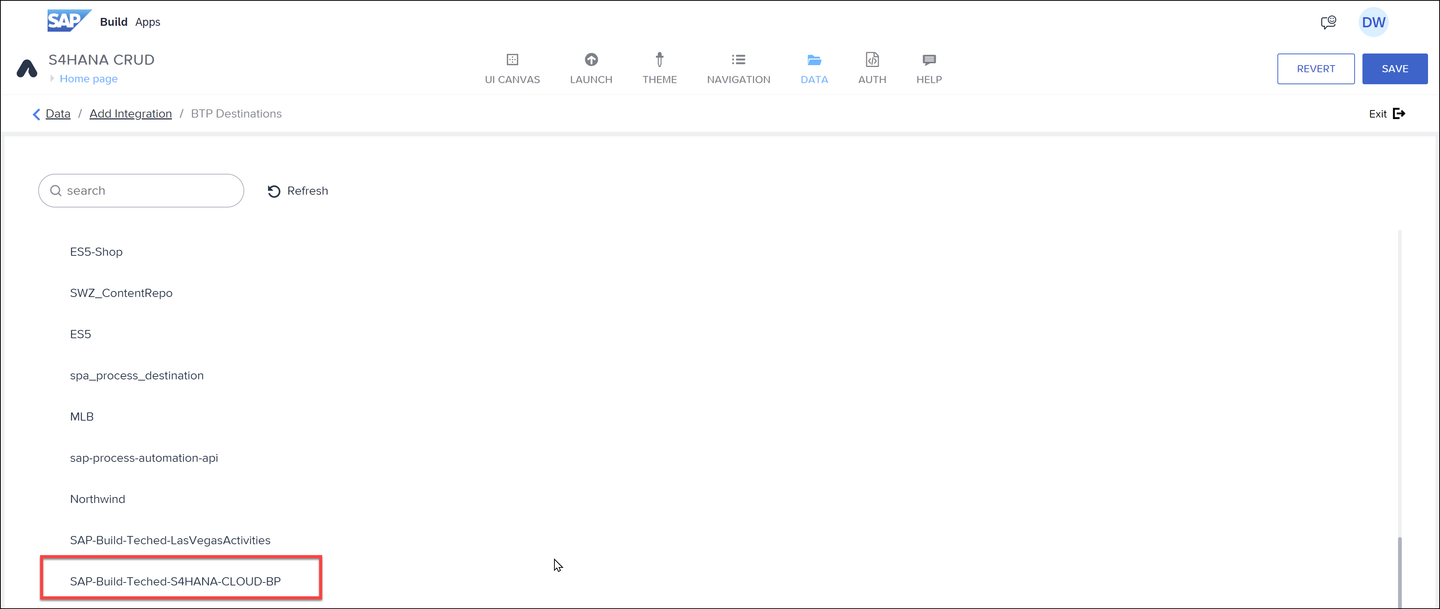
Task: Click the Save button
Action: [1395, 69]
